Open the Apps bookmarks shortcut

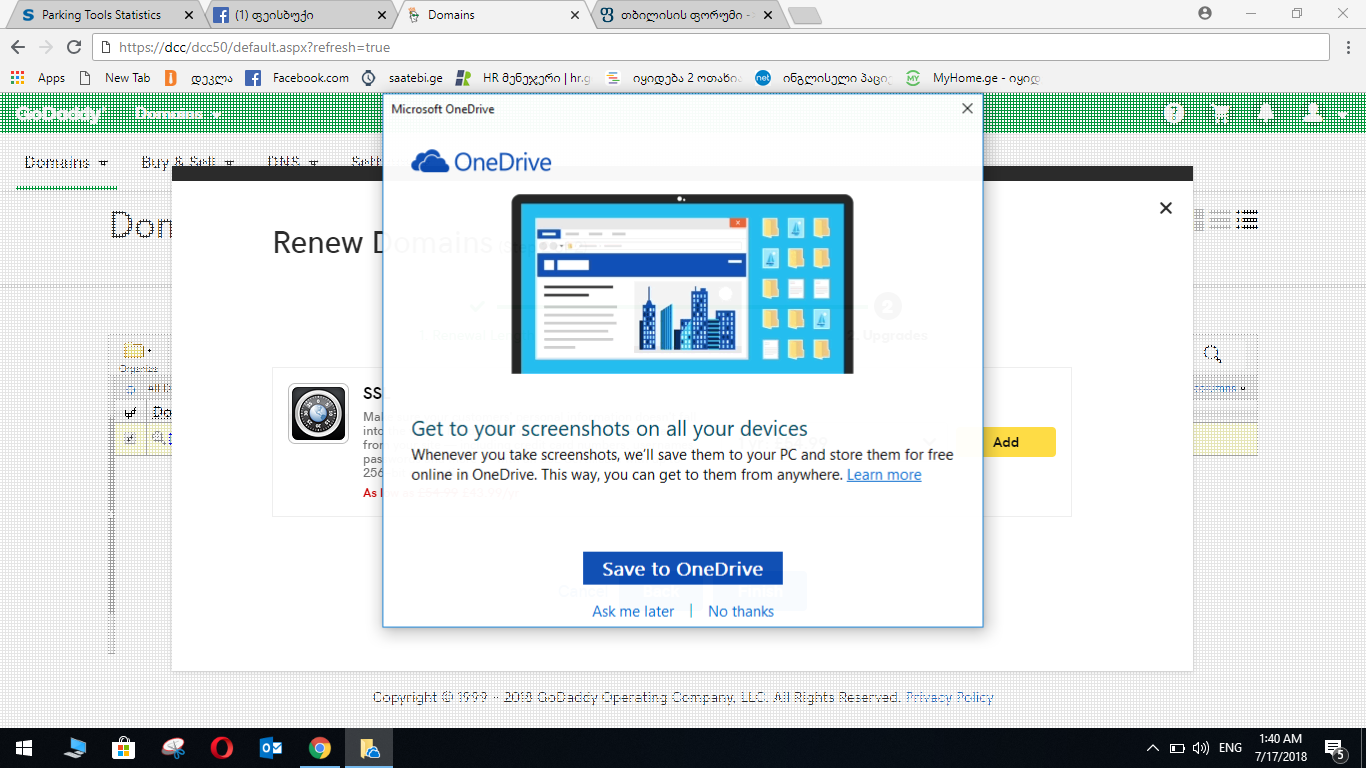pyautogui.click(x=38, y=77)
